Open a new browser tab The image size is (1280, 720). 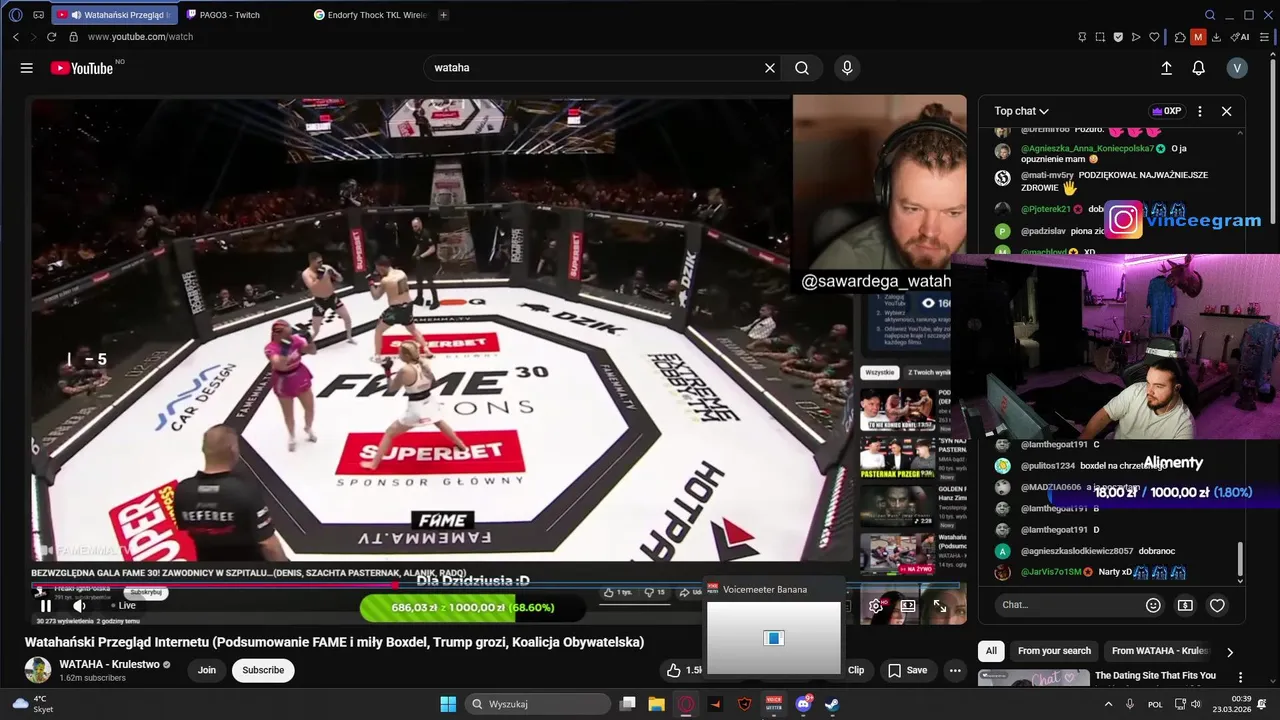pyautogui.click(x=443, y=15)
